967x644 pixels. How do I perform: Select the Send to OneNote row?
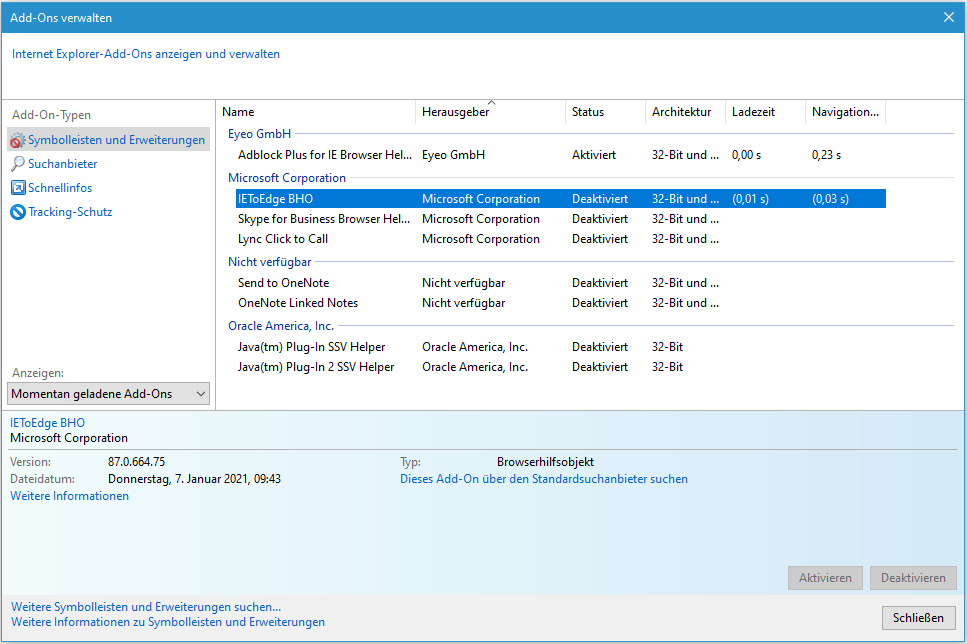click(x=561, y=283)
